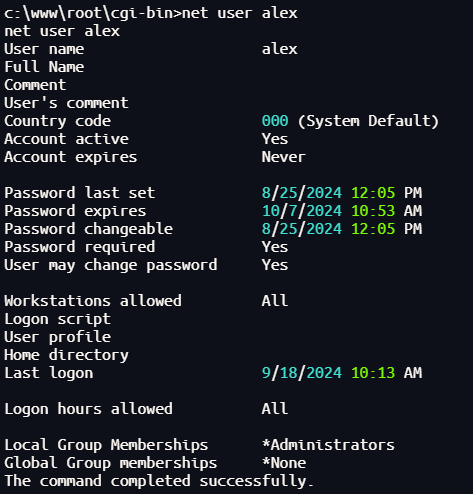The width and height of the screenshot is (473, 494).
Task: Click the Password changeable time 12:05 PM
Action: [387, 229]
